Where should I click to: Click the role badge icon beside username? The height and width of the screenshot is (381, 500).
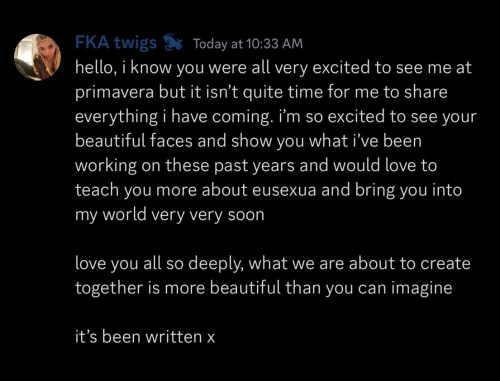[x=173, y=43]
